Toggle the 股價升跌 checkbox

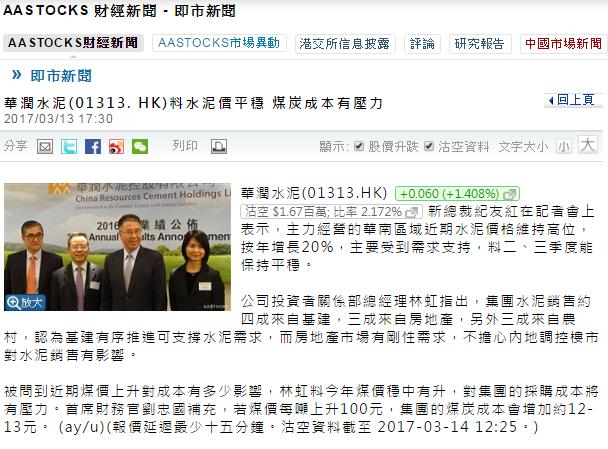(x=359, y=146)
